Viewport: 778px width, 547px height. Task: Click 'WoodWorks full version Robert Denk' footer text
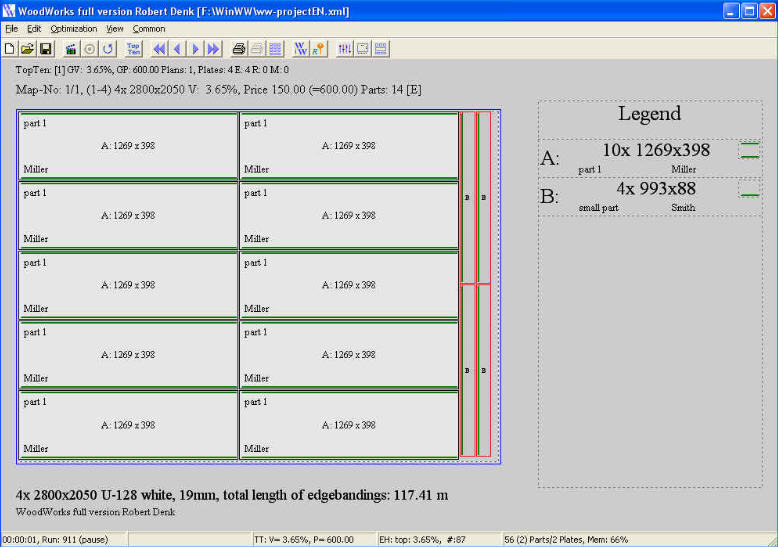click(95, 512)
